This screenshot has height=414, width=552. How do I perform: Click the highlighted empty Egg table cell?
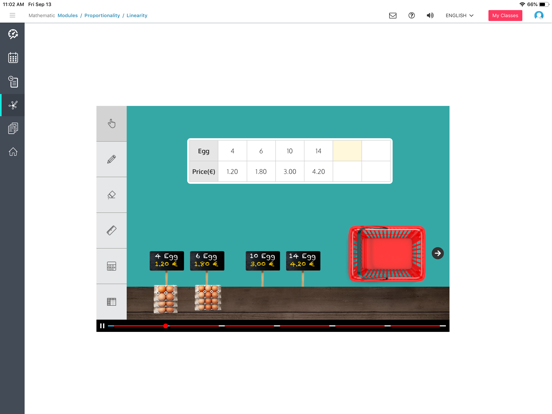[x=347, y=151]
